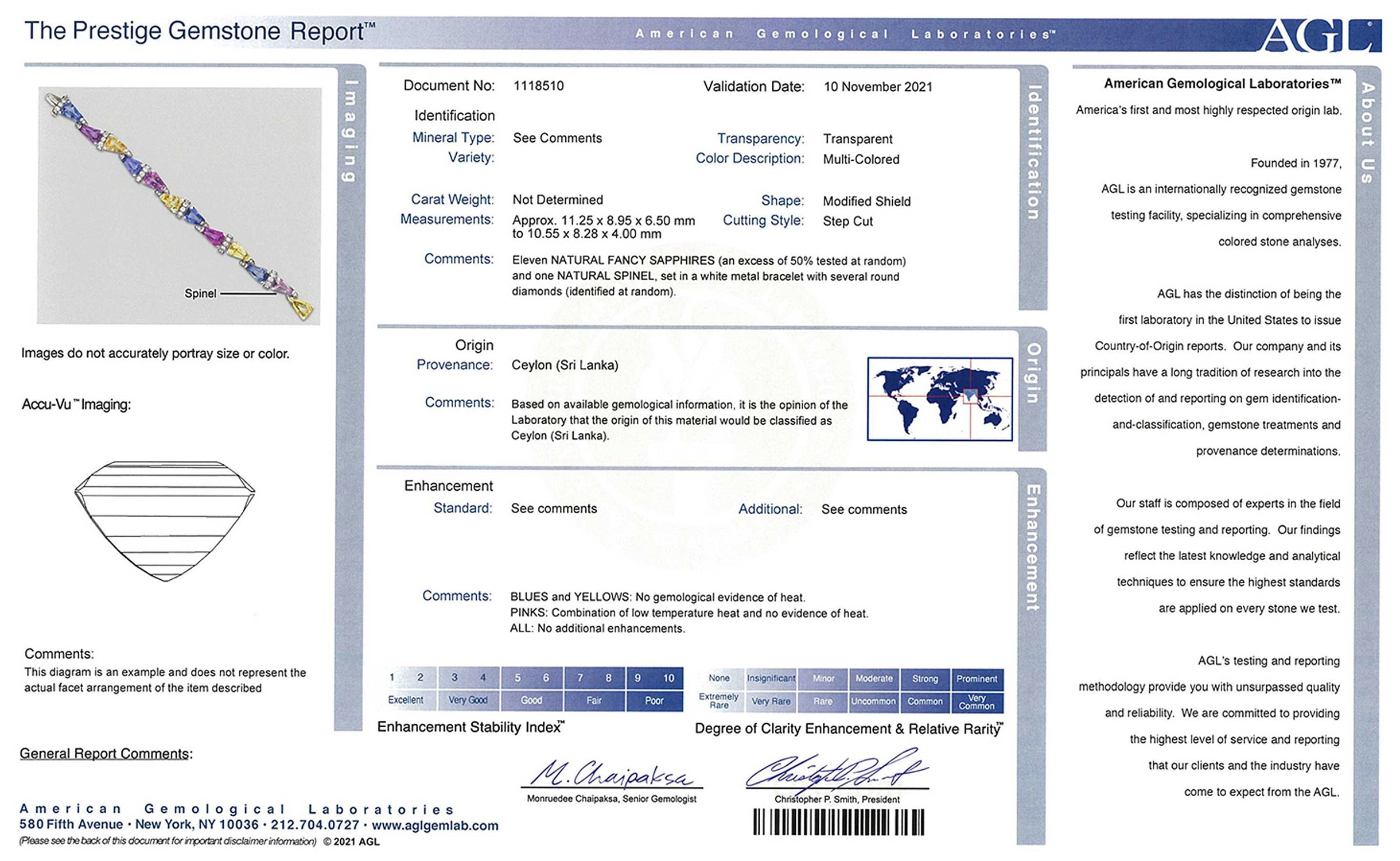Click the Poor stability index swatch
This screenshot has width=1400, height=861.
(654, 700)
